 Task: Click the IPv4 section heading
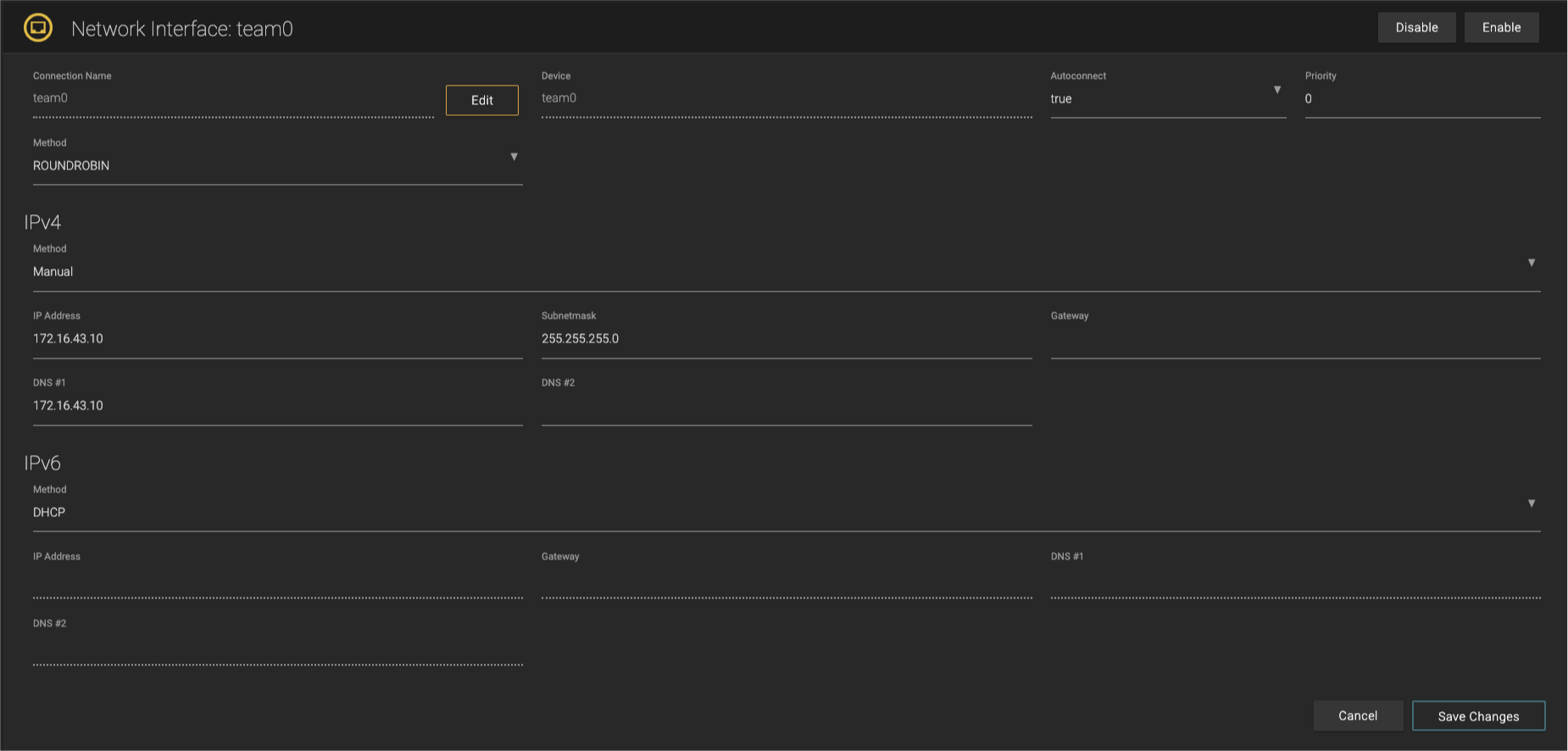pos(42,222)
